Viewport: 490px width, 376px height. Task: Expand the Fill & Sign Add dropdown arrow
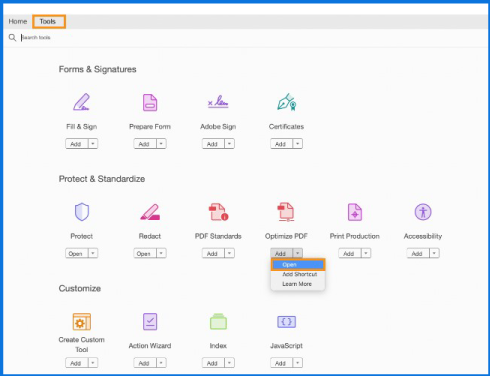pyautogui.click(x=93, y=144)
